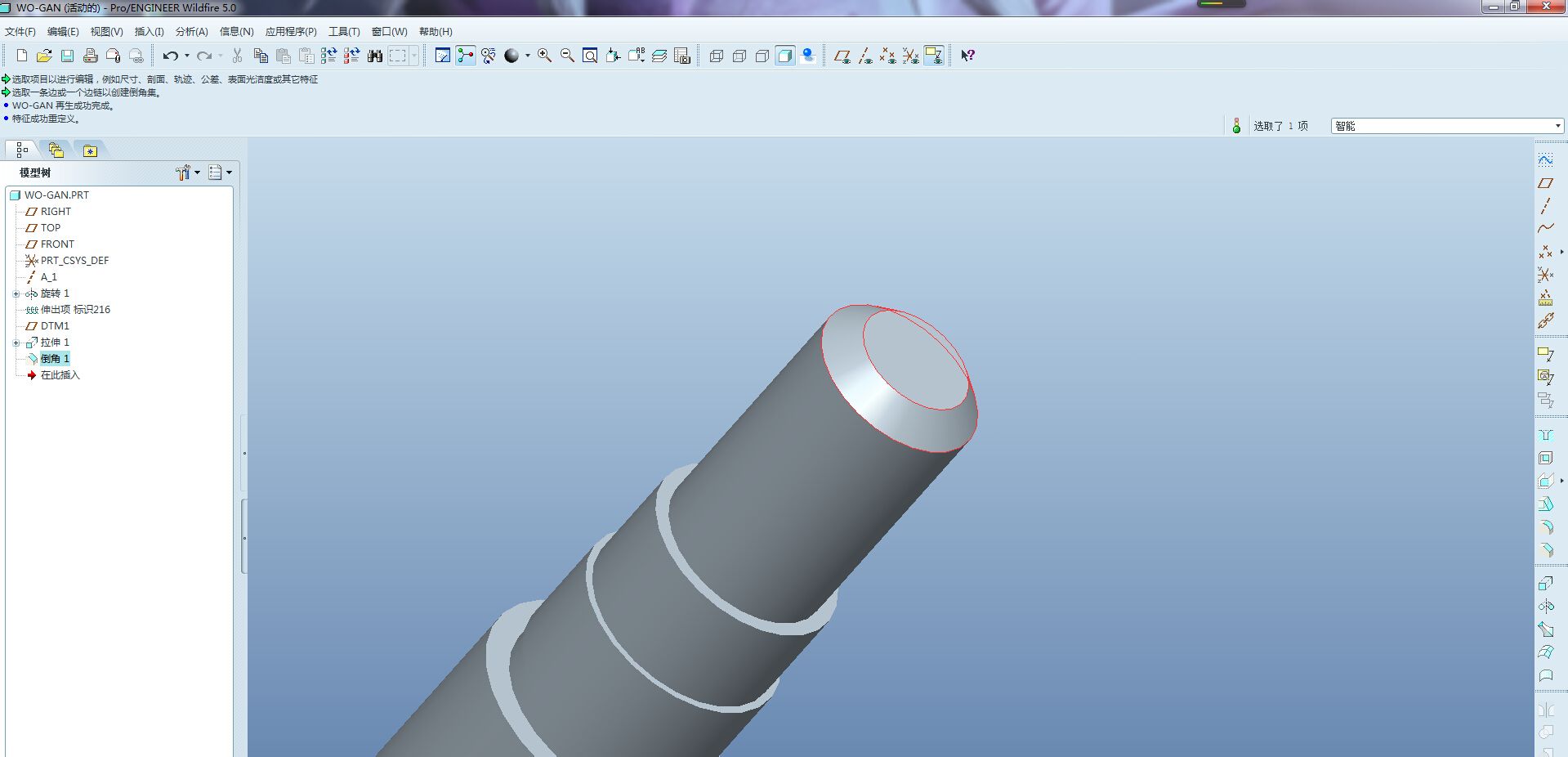
Task: Open an existing file via folder icon
Action: (44, 56)
